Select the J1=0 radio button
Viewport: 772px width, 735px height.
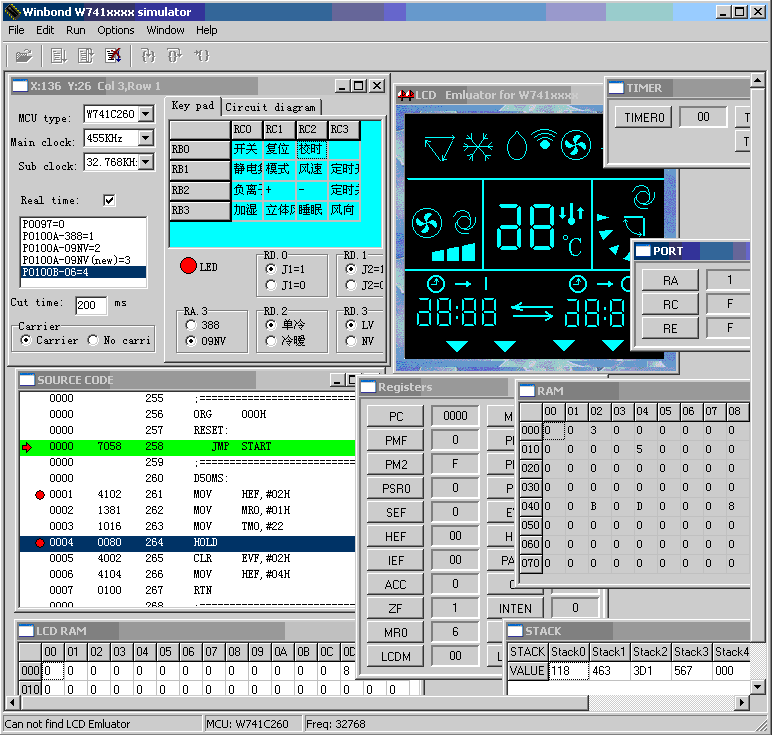coord(270,285)
